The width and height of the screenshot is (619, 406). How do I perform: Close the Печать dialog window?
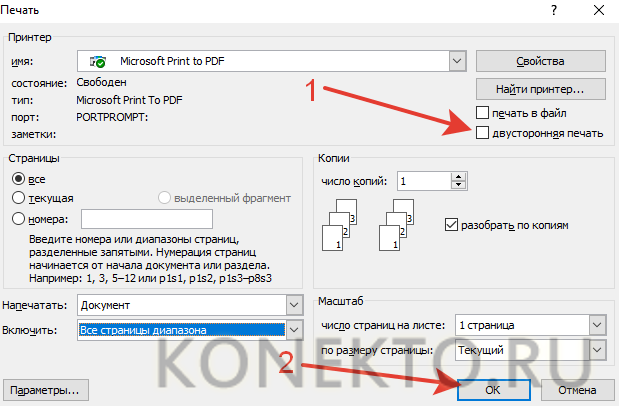597,8
